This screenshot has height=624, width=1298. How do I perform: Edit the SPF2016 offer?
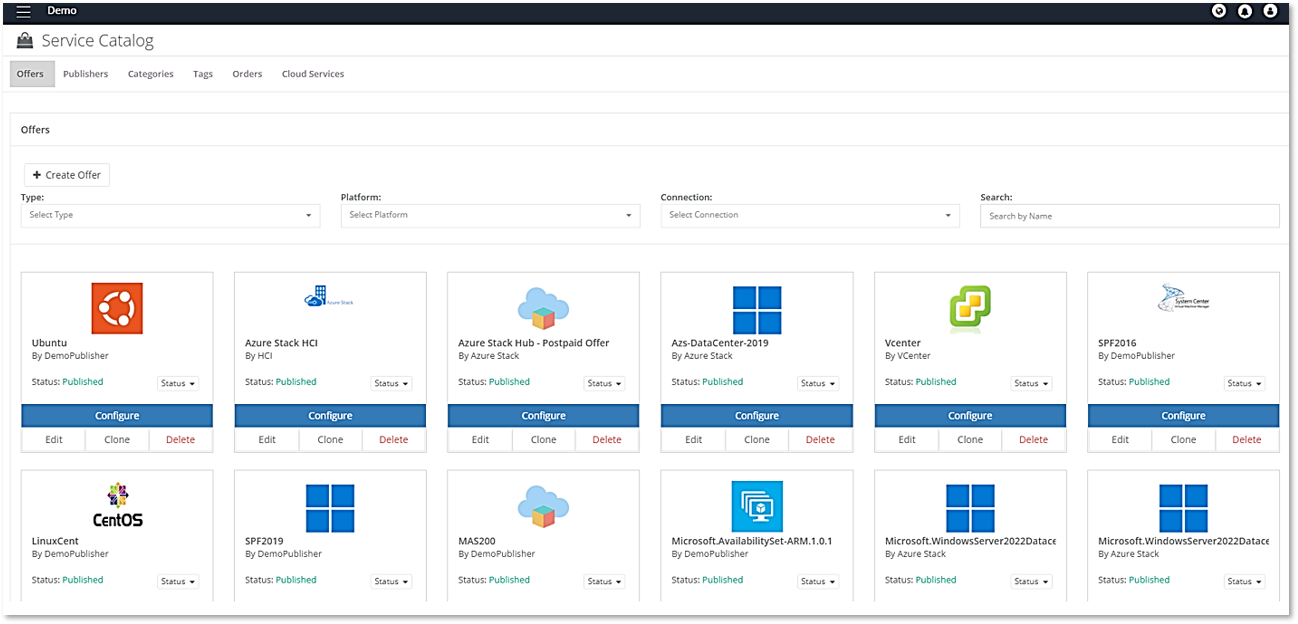click(1120, 440)
